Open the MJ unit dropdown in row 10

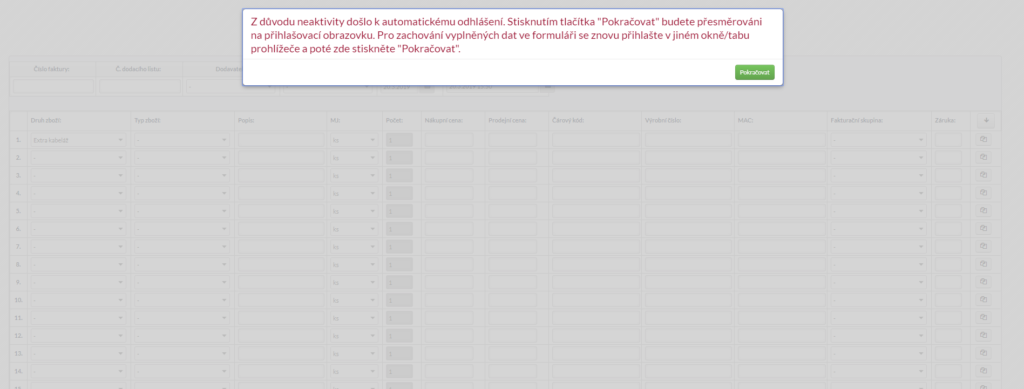click(x=354, y=300)
